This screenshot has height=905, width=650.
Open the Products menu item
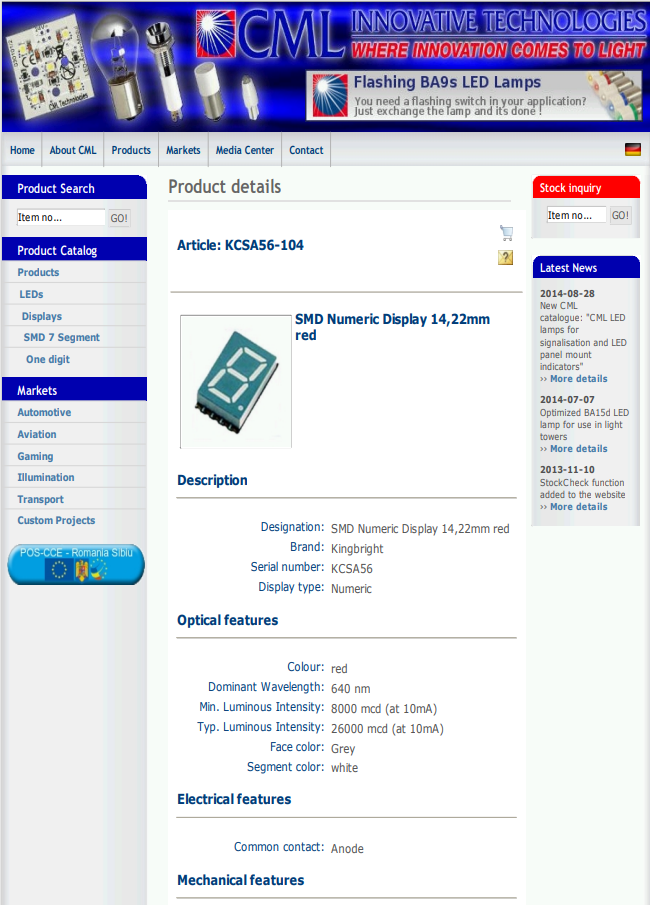pos(131,150)
